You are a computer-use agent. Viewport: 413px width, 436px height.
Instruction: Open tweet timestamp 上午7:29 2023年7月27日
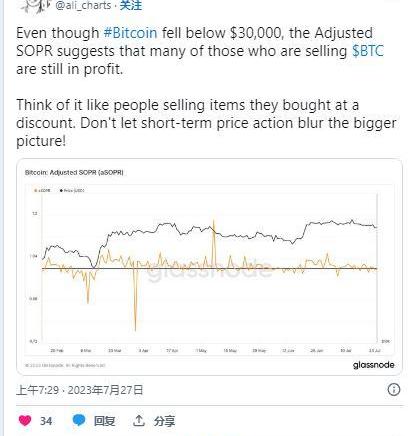point(80,390)
